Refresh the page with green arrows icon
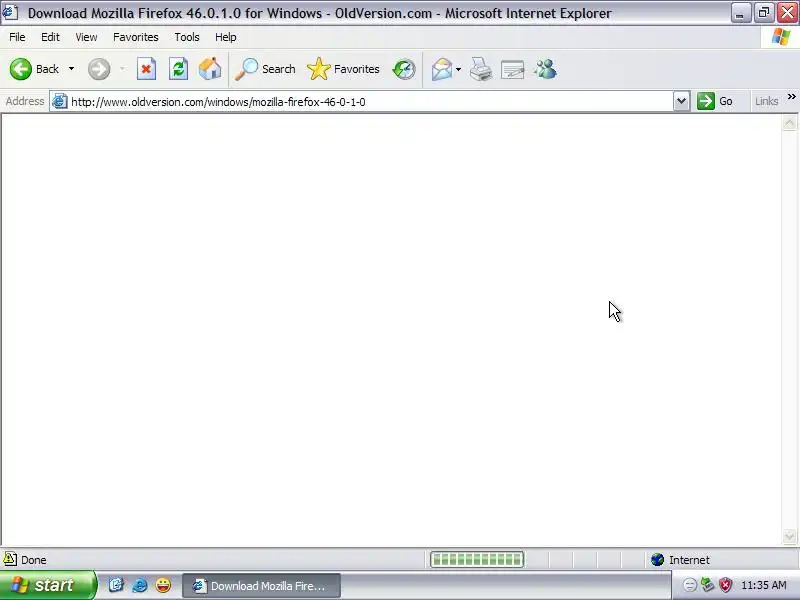This screenshot has height=600, width=800. pyautogui.click(x=179, y=69)
